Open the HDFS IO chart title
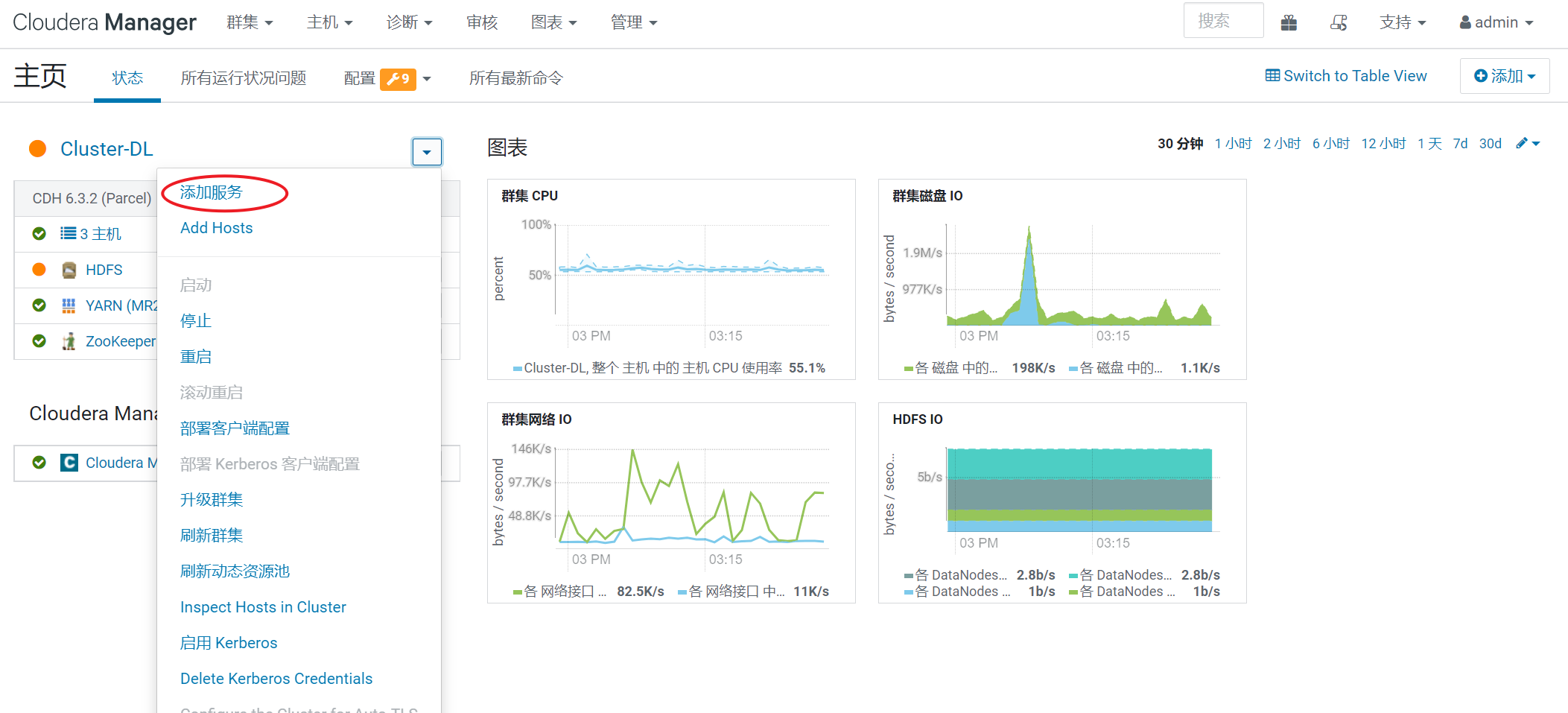Image resolution: width=1568 pixels, height=713 pixels. coord(918,419)
